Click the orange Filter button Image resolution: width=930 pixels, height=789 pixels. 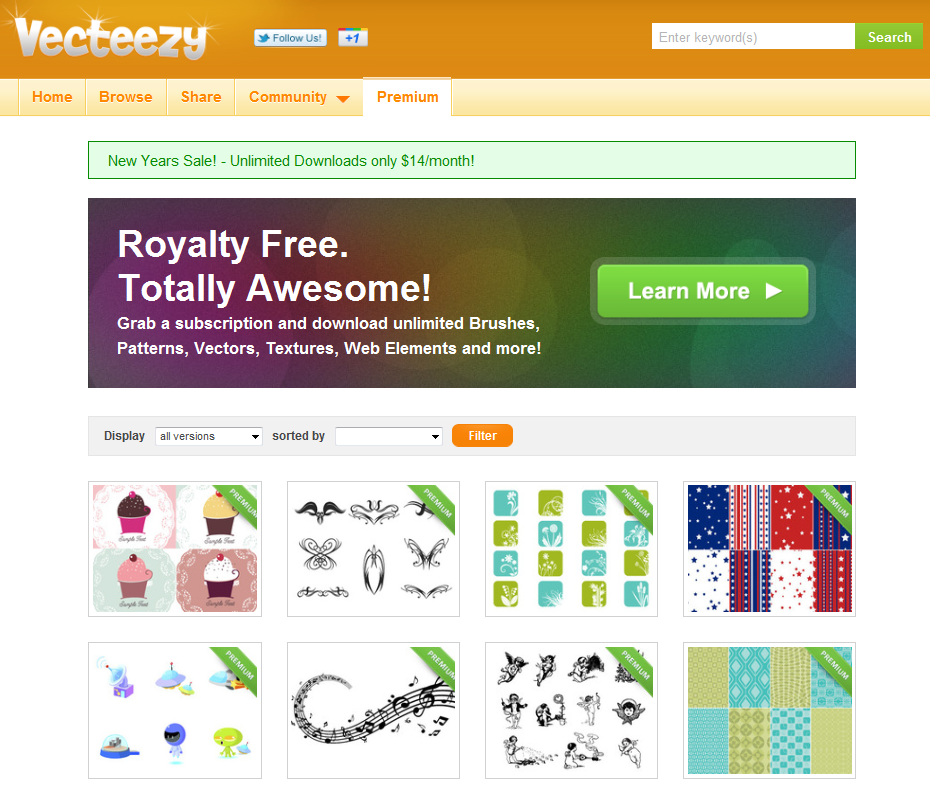[x=482, y=435]
